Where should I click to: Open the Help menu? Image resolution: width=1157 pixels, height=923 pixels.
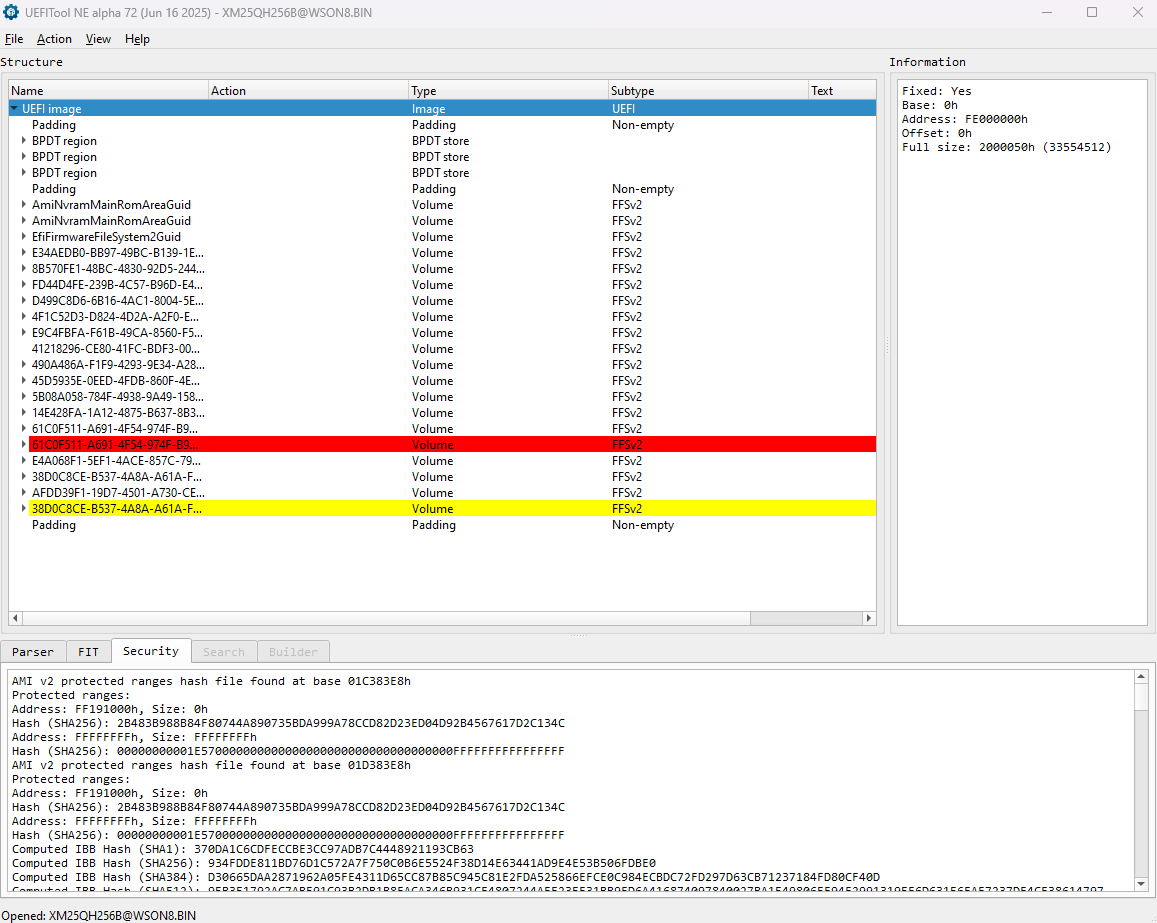(x=137, y=39)
